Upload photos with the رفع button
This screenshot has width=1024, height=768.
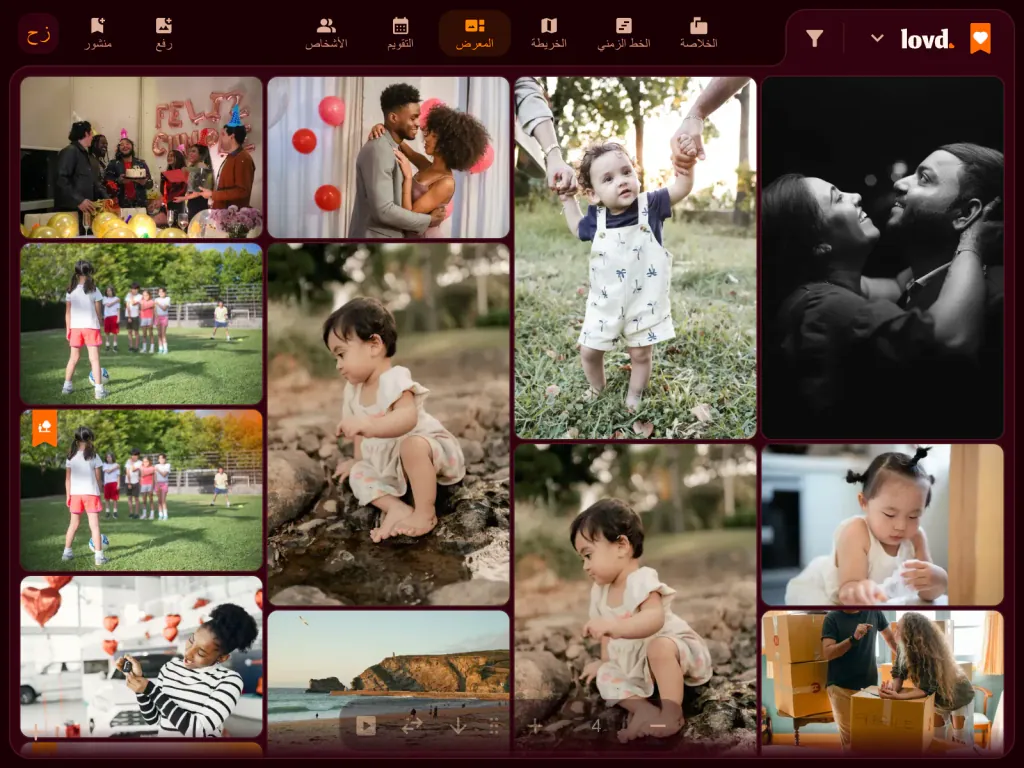tap(163, 33)
